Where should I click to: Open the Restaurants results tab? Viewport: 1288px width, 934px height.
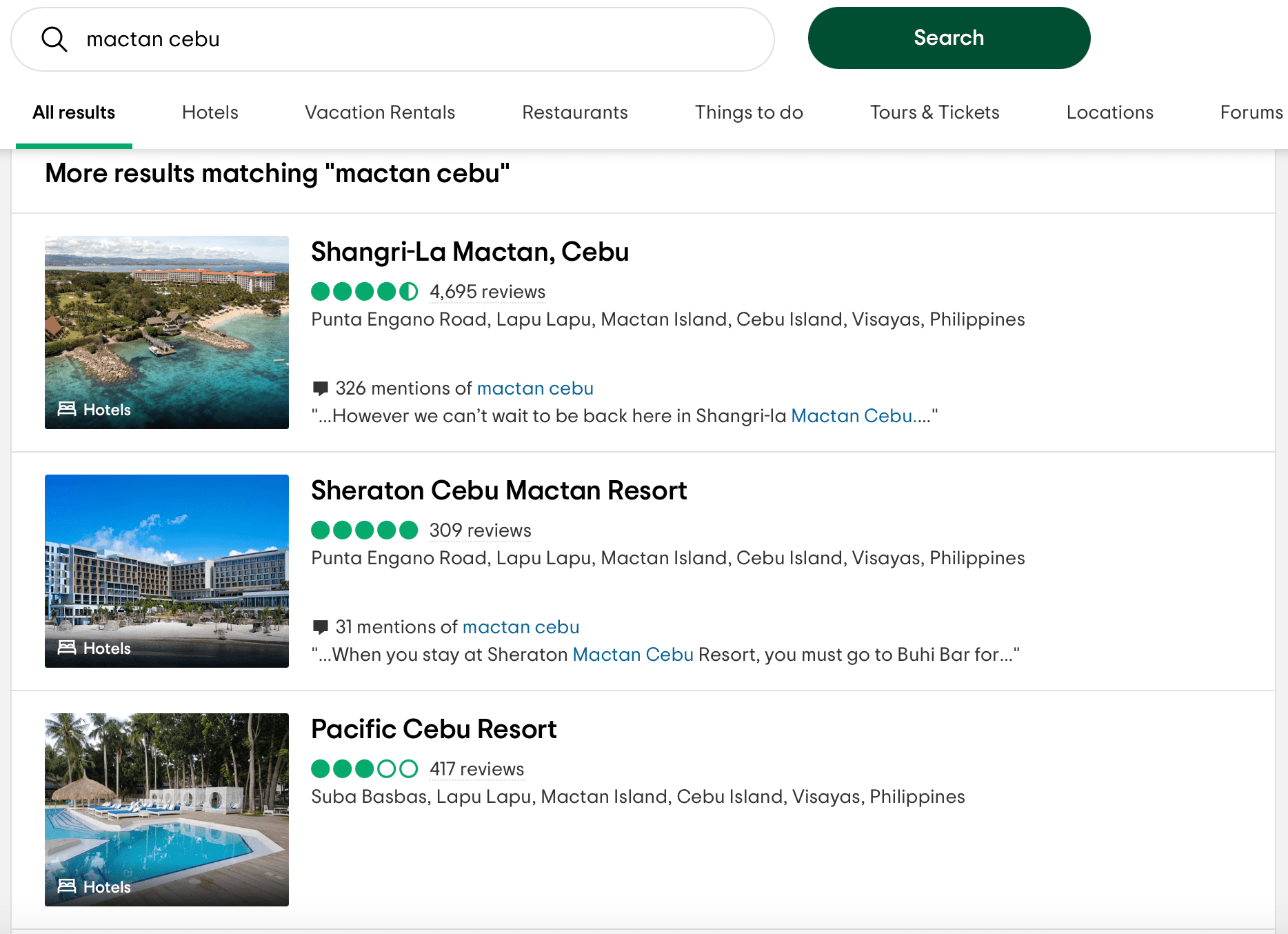pos(574,112)
